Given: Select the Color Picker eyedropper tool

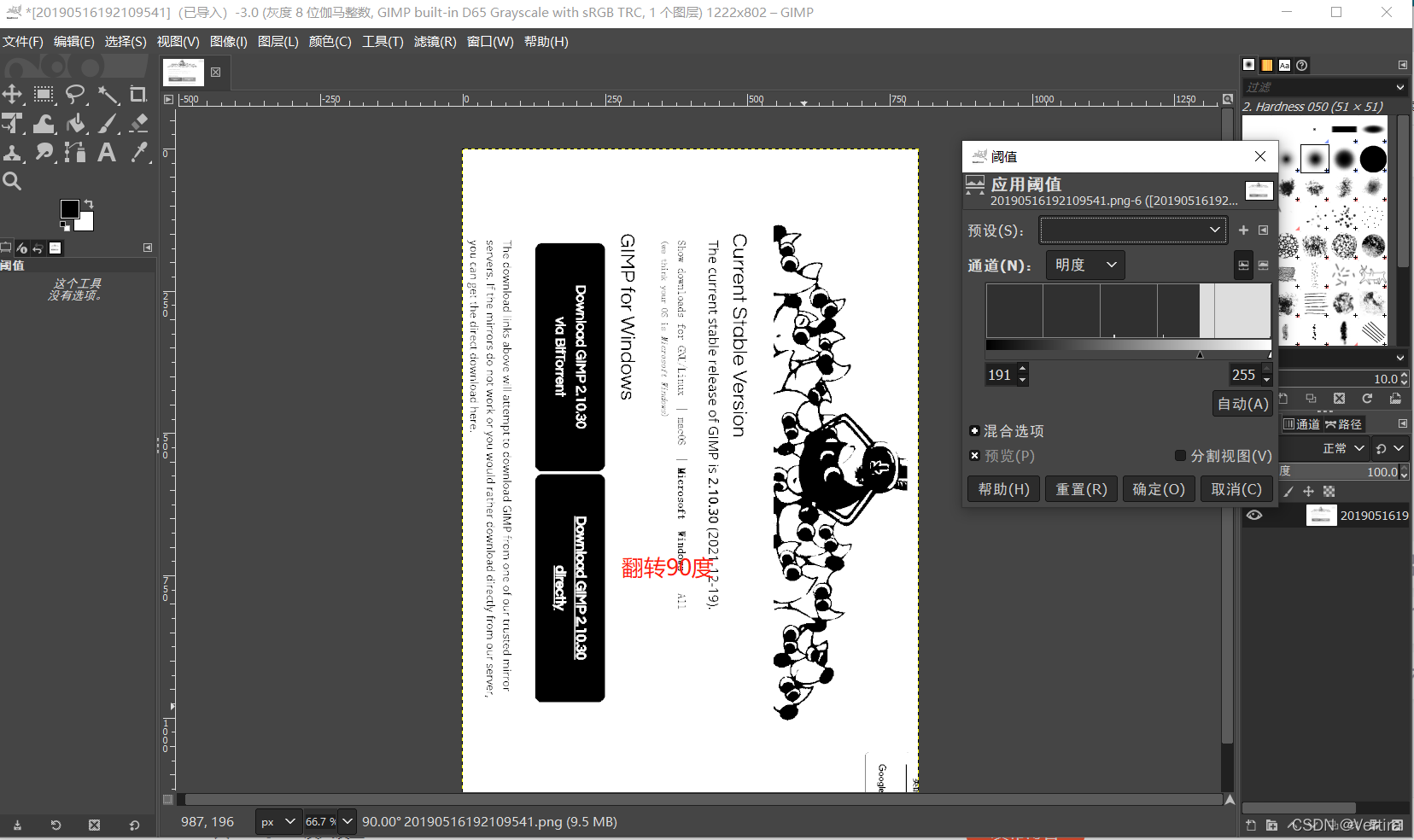Looking at the screenshot, I should coord(138,153).
